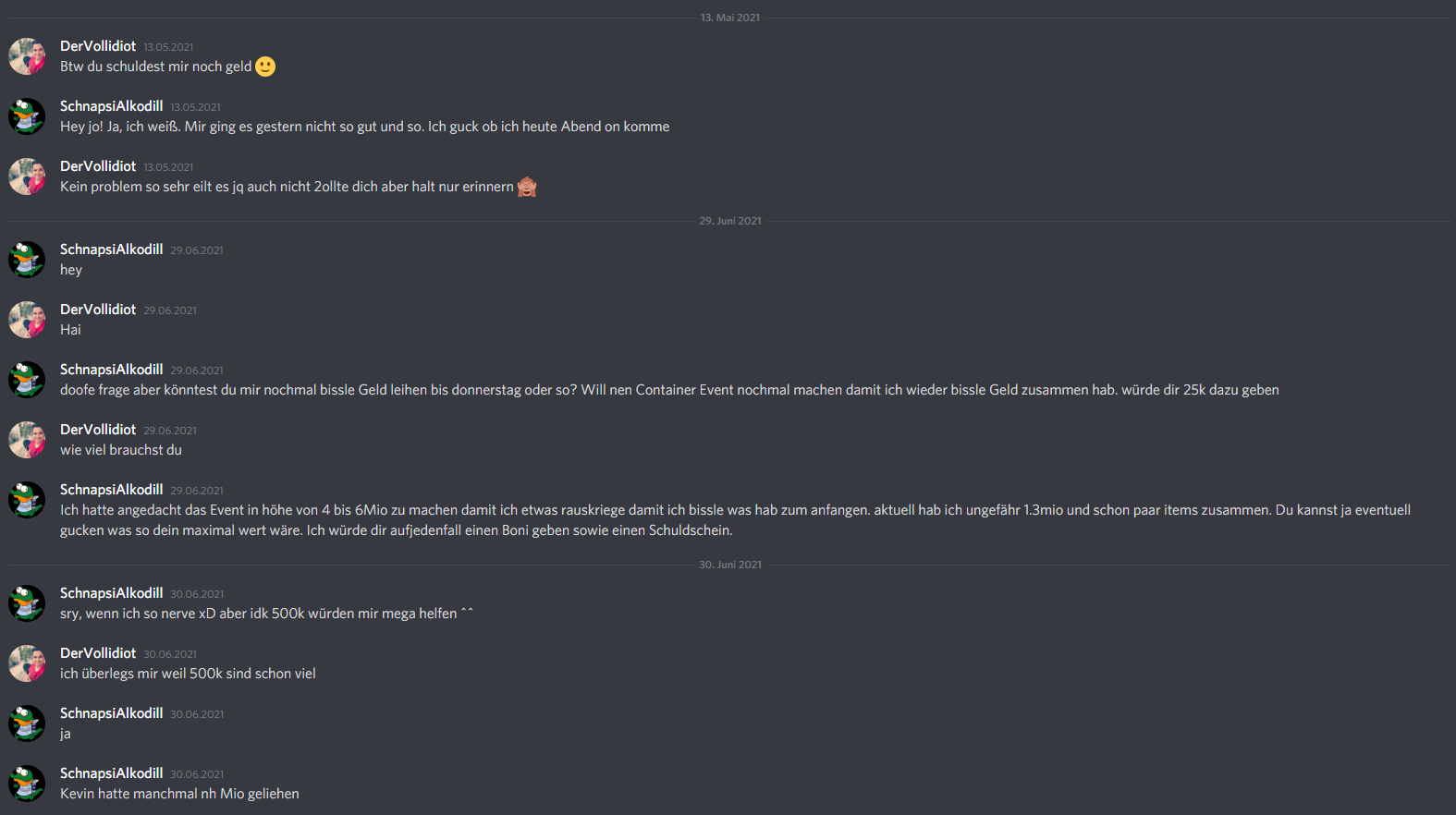Click the SchnapsiAlkodill username above 'hey' message
The height and width of the screenshot is (815, 1456).
tap(111, 249)
